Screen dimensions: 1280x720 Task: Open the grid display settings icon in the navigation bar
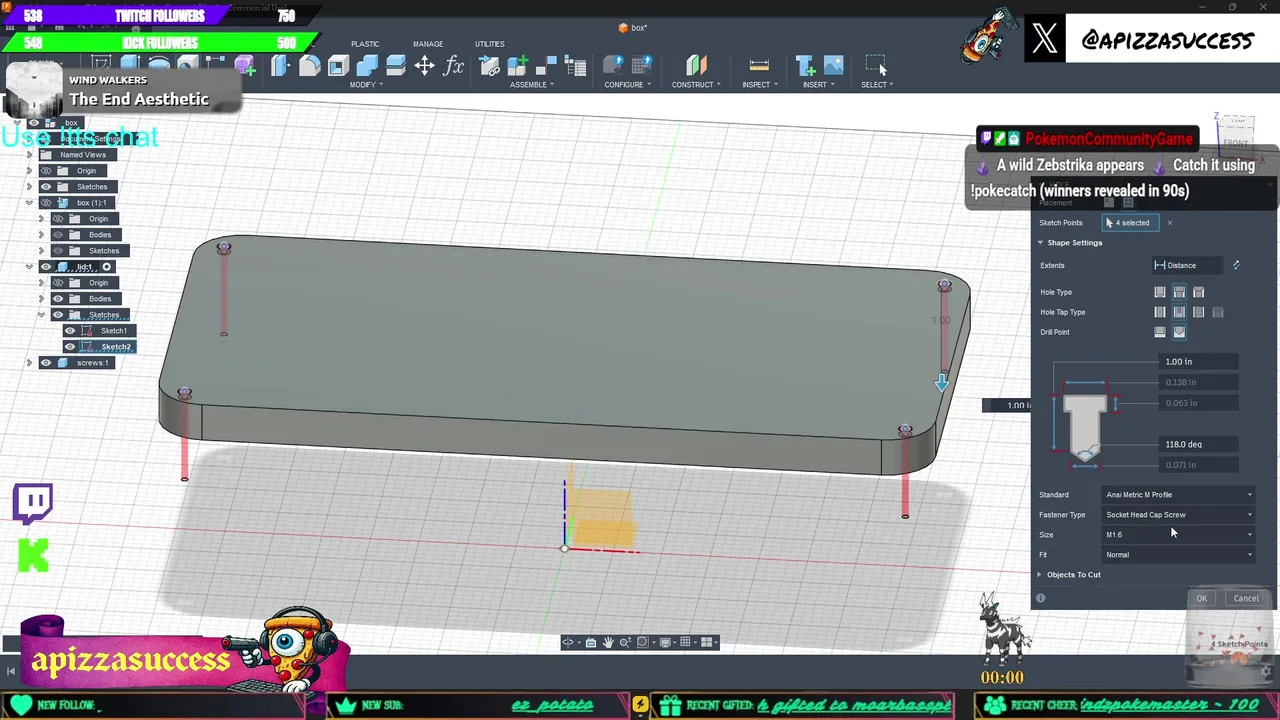(x=684, y=642)
